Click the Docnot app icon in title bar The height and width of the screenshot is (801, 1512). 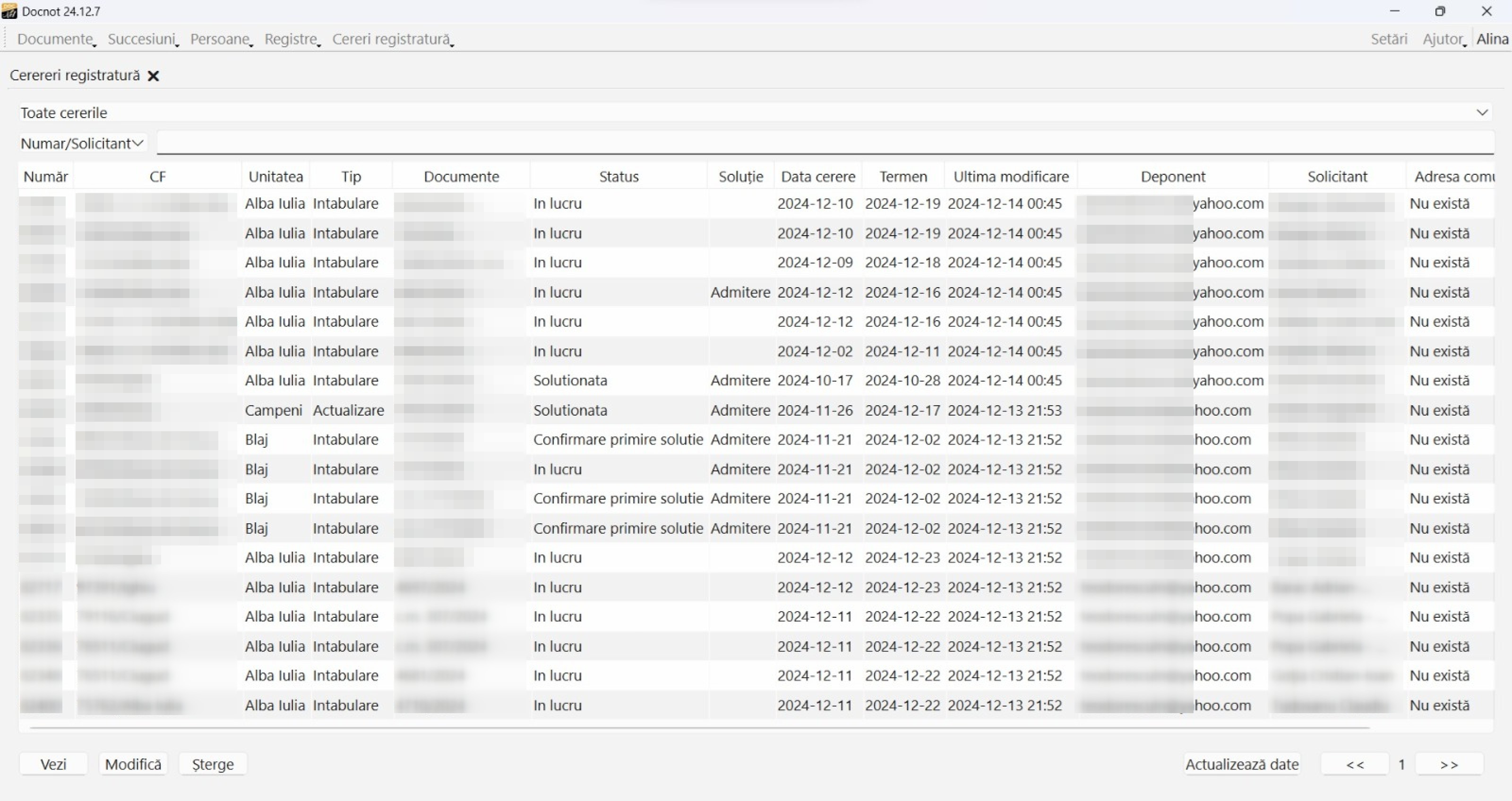click(9, 11)
